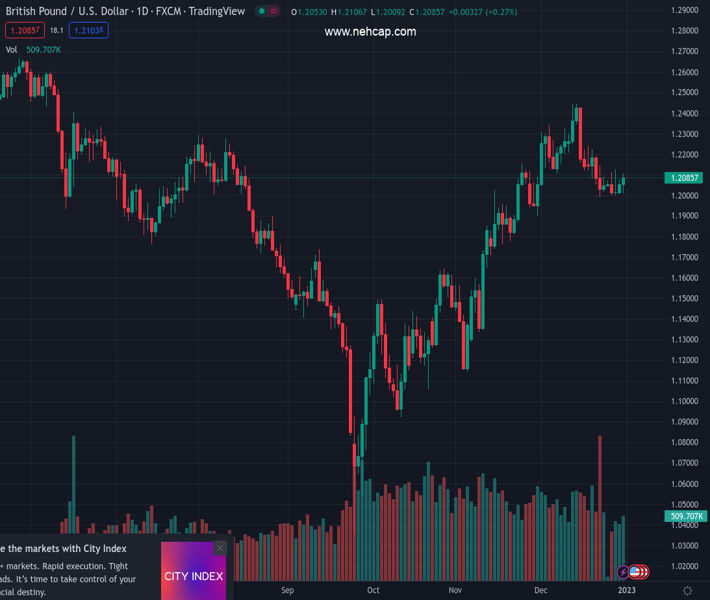Click the spread value 18.1
Screen dimensions: 710x600
[x=57, y=30]
